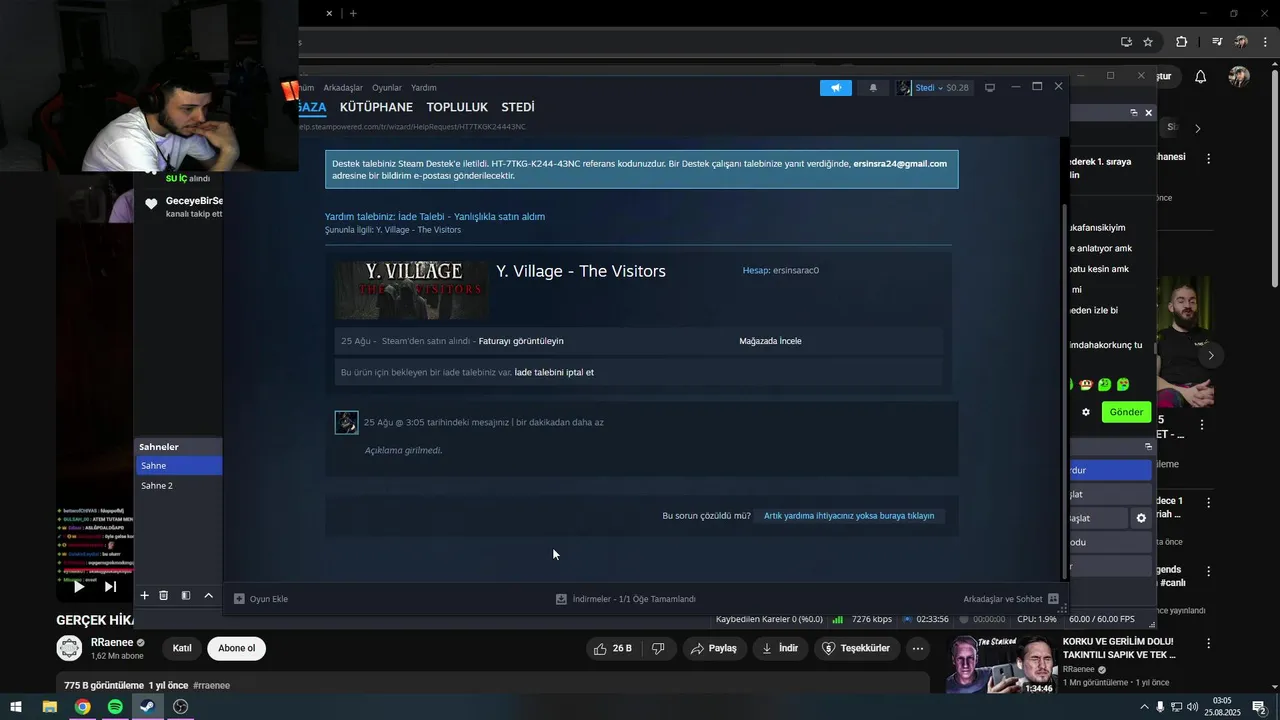This screenshot has width=1280, height=720.
Task: Open the Yardım menu in Steam
Action: coord(424,88)
